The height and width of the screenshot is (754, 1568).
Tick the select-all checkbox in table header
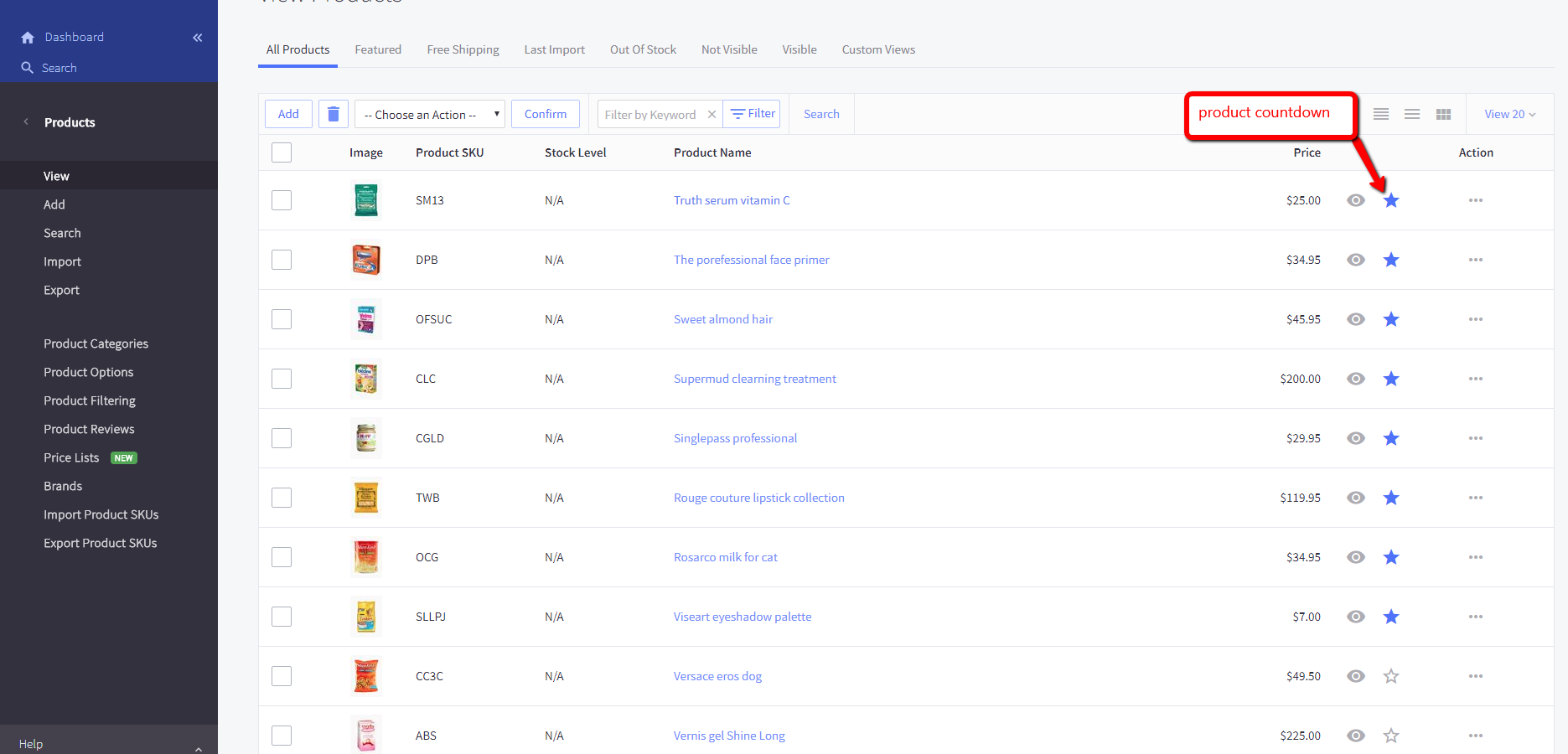pos(282,152)
